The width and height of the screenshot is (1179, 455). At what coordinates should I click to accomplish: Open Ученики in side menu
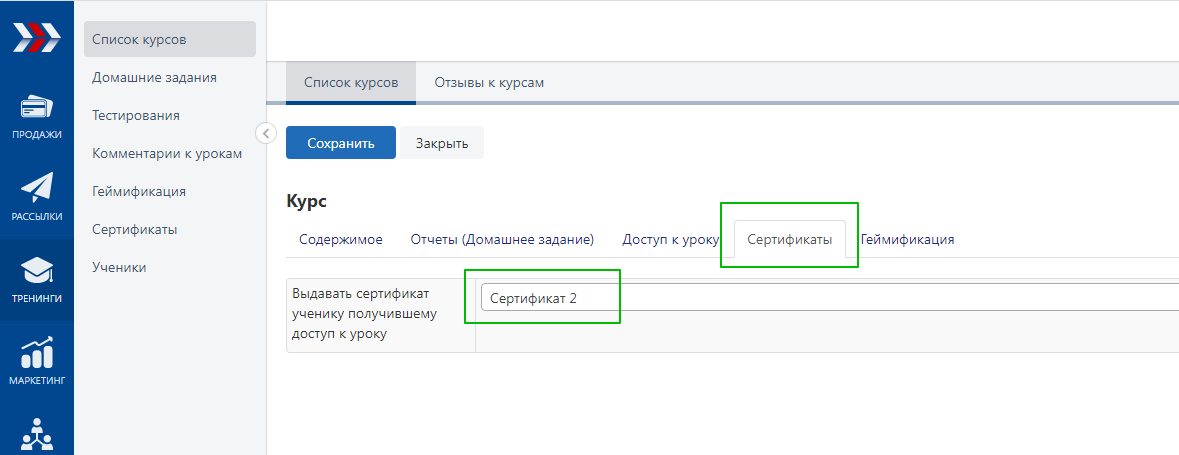point(119,267)
